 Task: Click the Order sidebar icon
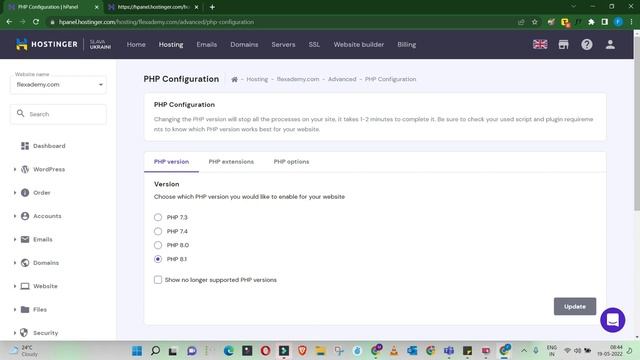coord(25,192)
